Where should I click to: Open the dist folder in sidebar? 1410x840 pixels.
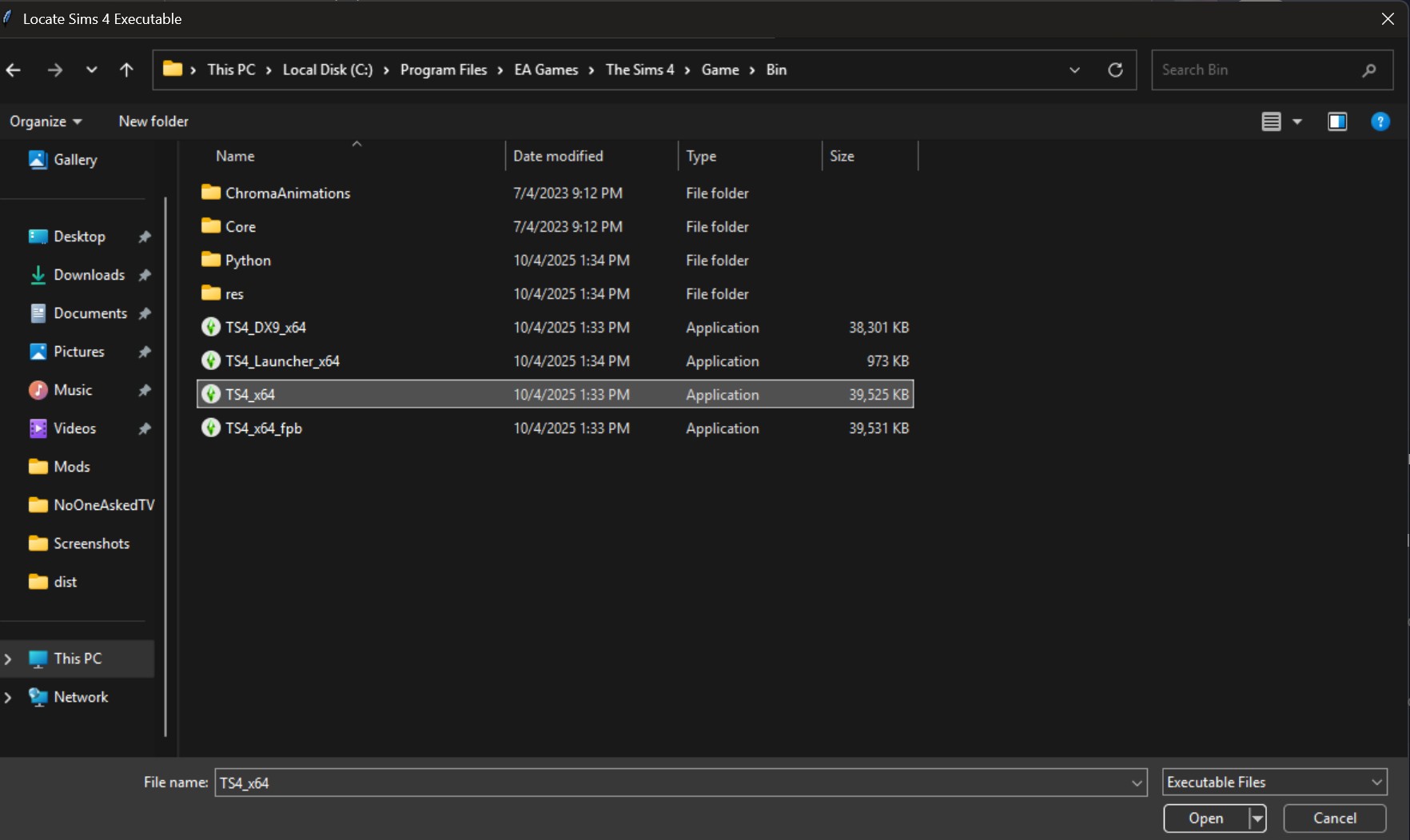tap(65, 582)
